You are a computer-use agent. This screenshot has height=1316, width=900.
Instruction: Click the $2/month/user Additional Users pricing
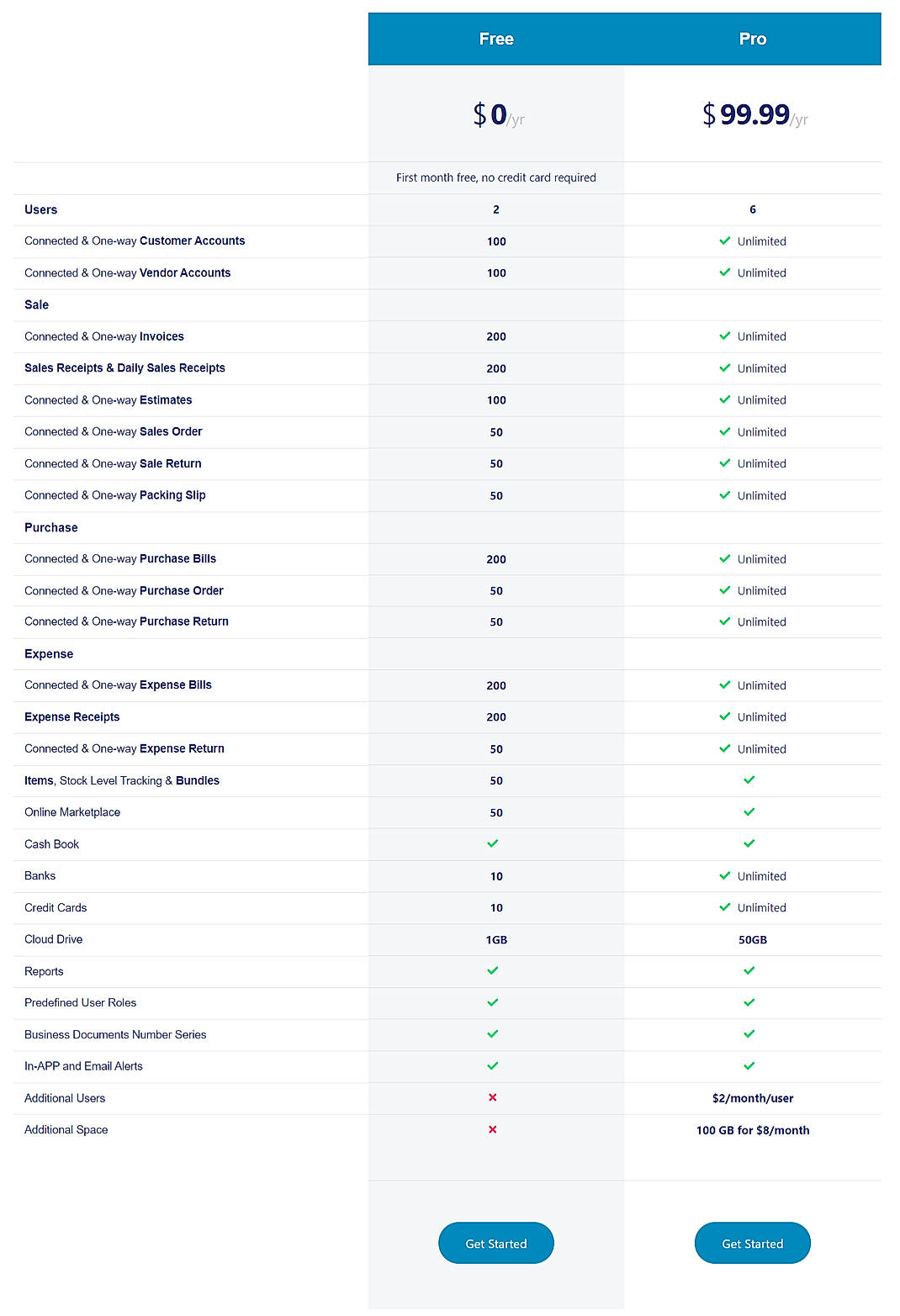click(x=752, y=1098)
